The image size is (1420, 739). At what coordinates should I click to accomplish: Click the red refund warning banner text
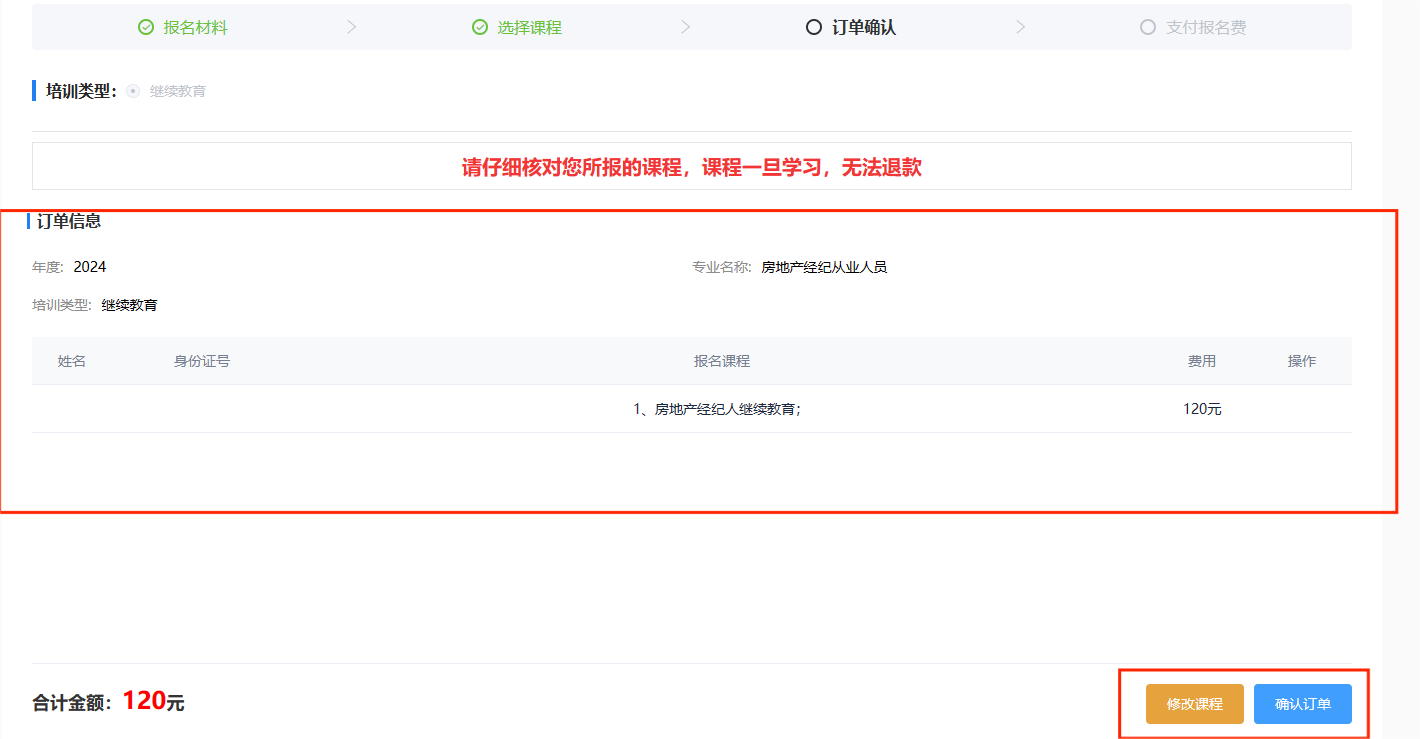691,167
